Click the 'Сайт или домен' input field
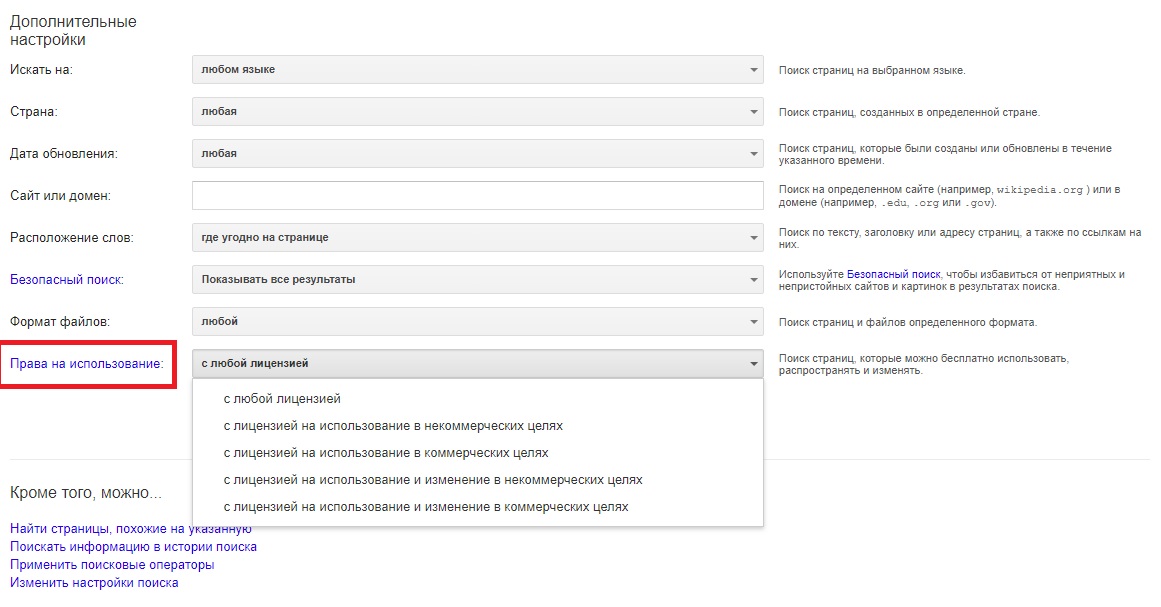The height and width of the screenshot is (607, 1161). click(477, 196)
